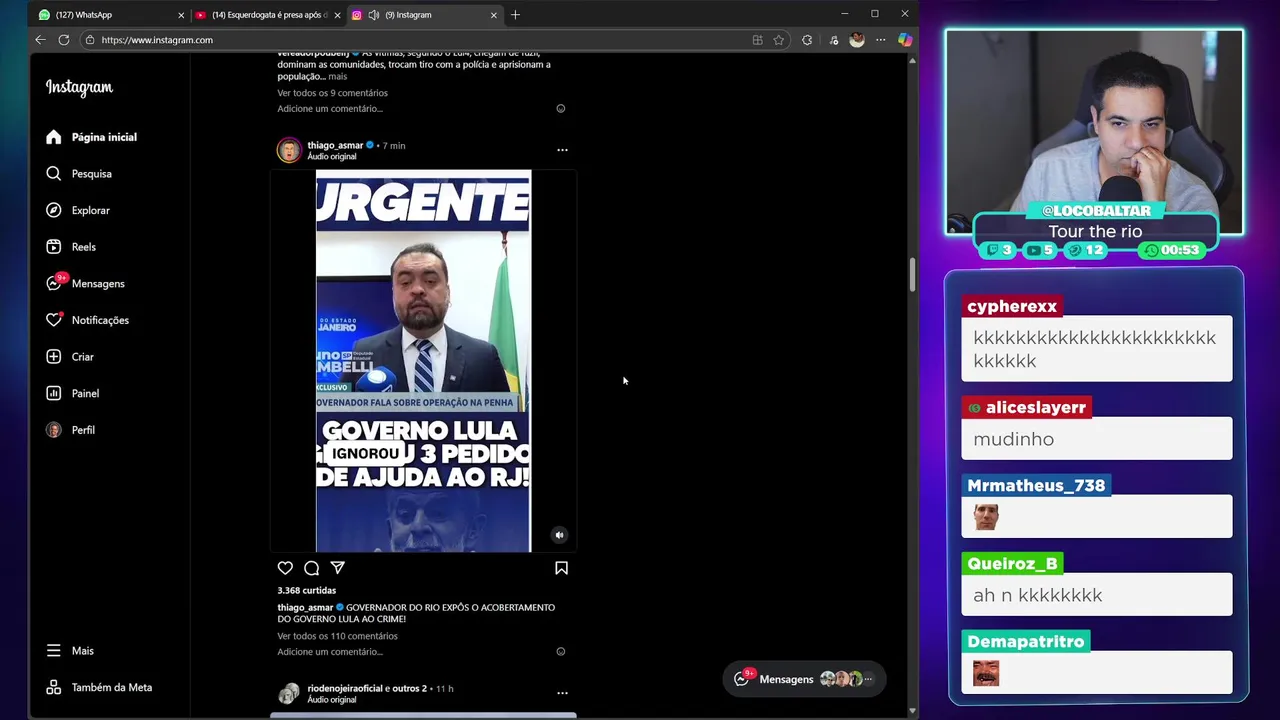This screenshot has width=1280, height=720.
Task: Open comments on thiago_asmar post
Action: tap(311, 568)
